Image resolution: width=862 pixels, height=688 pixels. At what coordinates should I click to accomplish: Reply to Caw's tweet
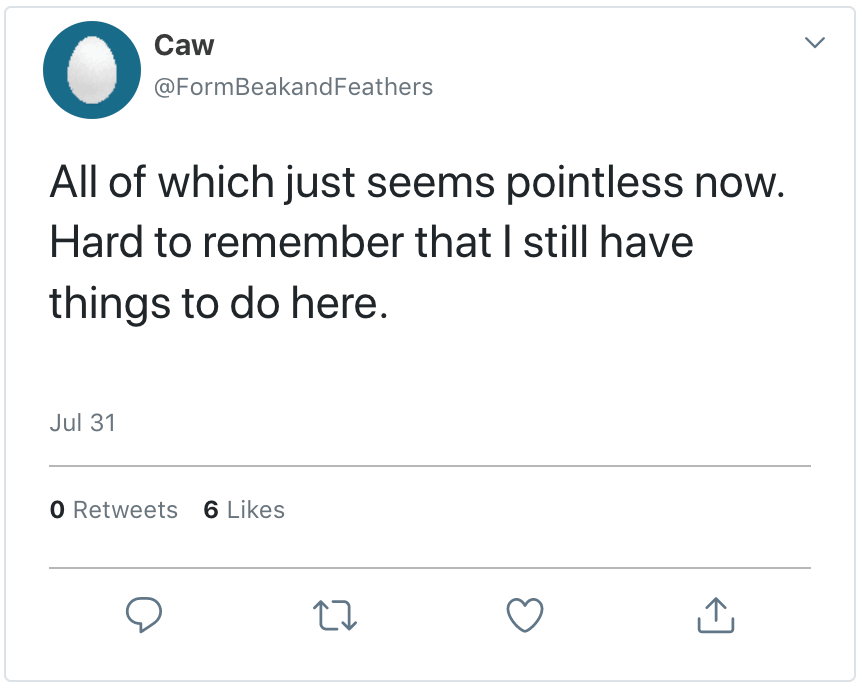click(144, 616)
